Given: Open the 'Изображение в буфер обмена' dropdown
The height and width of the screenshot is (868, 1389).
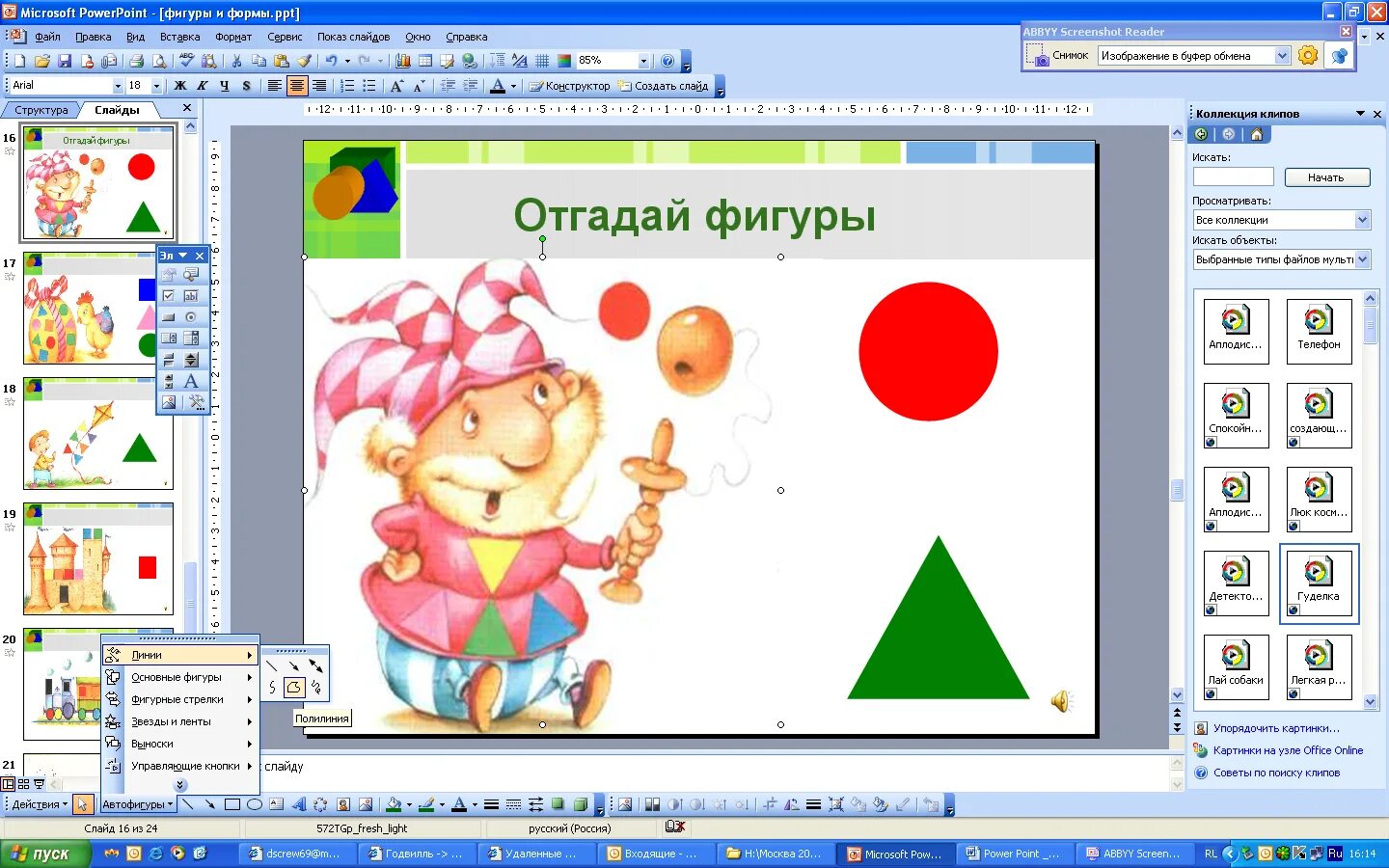Looking at the screenshot, I should click(x=1282, y=56).
